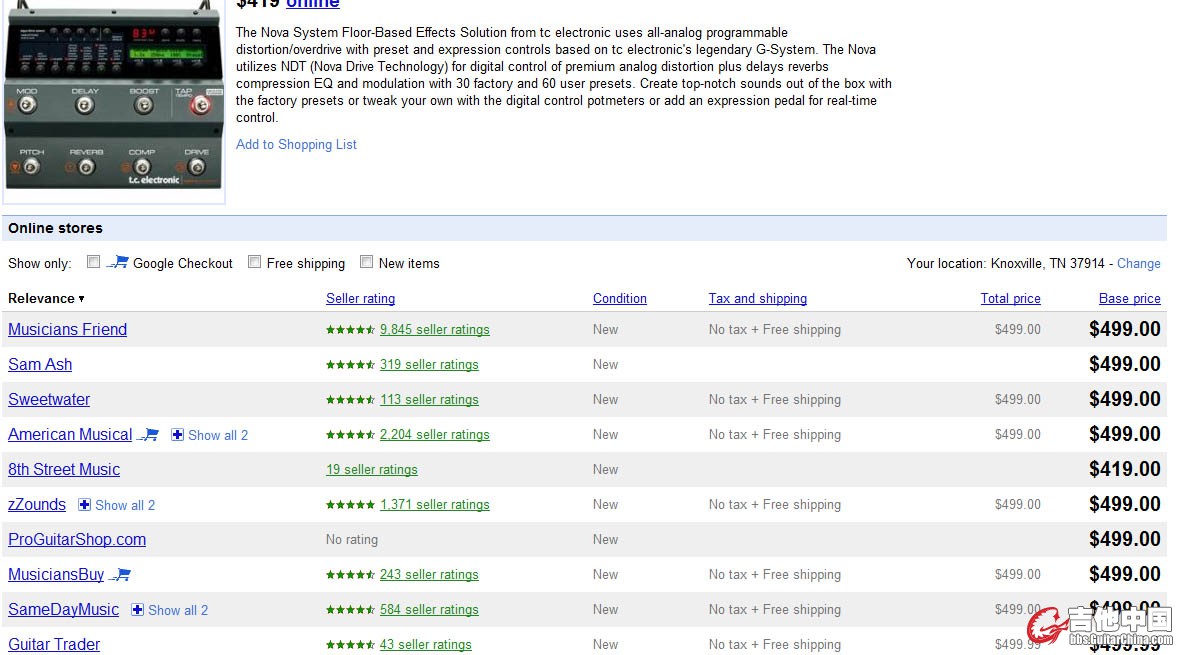Check the New items checkbox
This screenshot has height=655, width=1180.
(366, 262)
